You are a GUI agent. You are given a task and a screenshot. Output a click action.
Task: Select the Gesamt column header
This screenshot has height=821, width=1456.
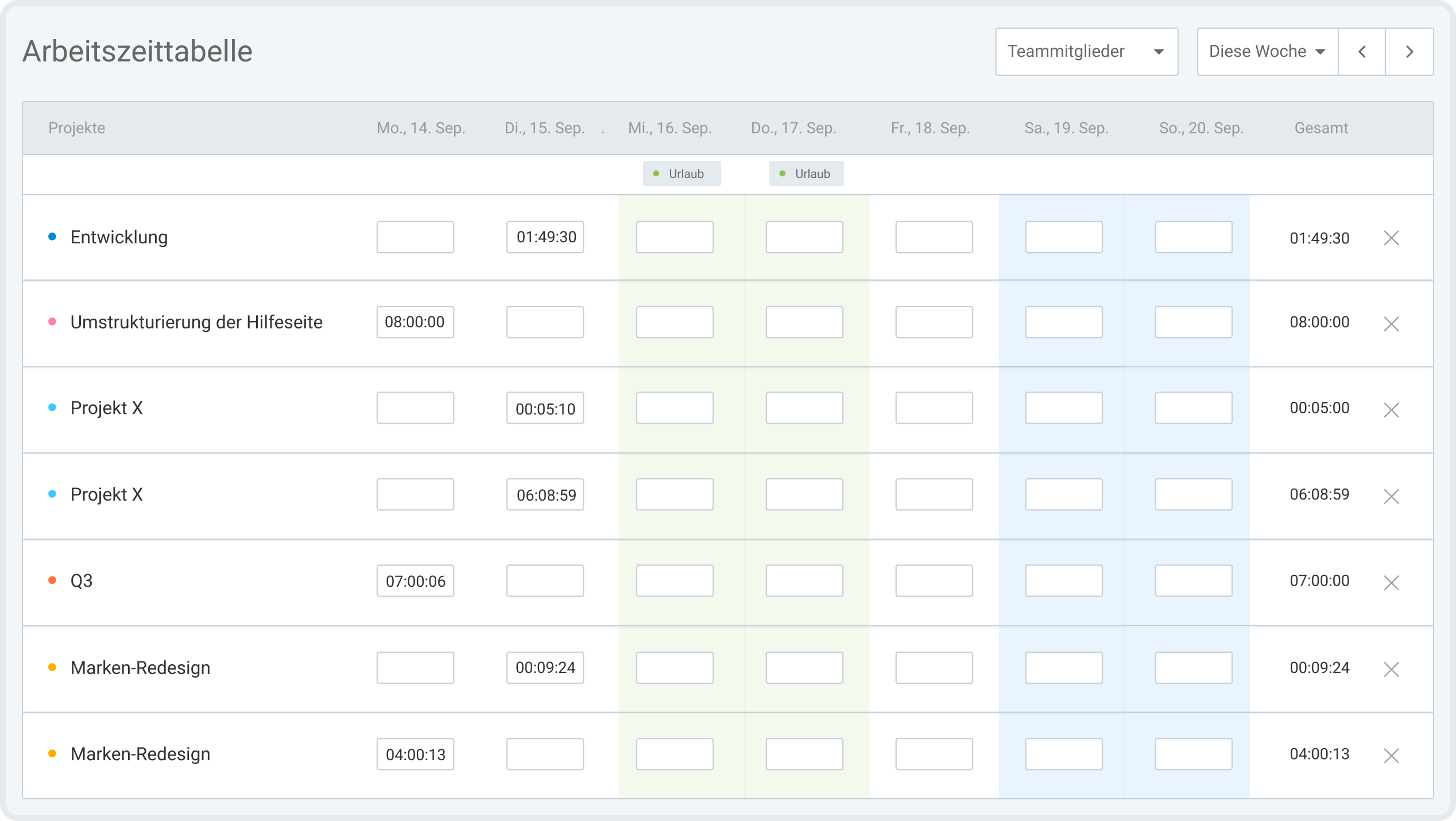[x=1321, y=127]
